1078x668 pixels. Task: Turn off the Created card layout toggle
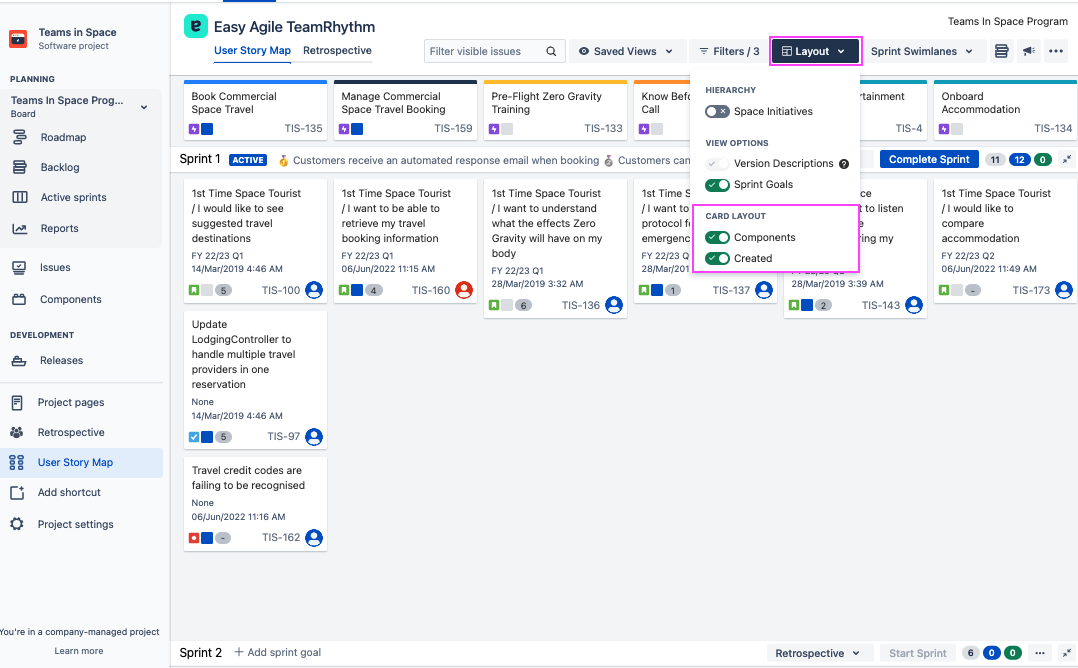[717, 259]
